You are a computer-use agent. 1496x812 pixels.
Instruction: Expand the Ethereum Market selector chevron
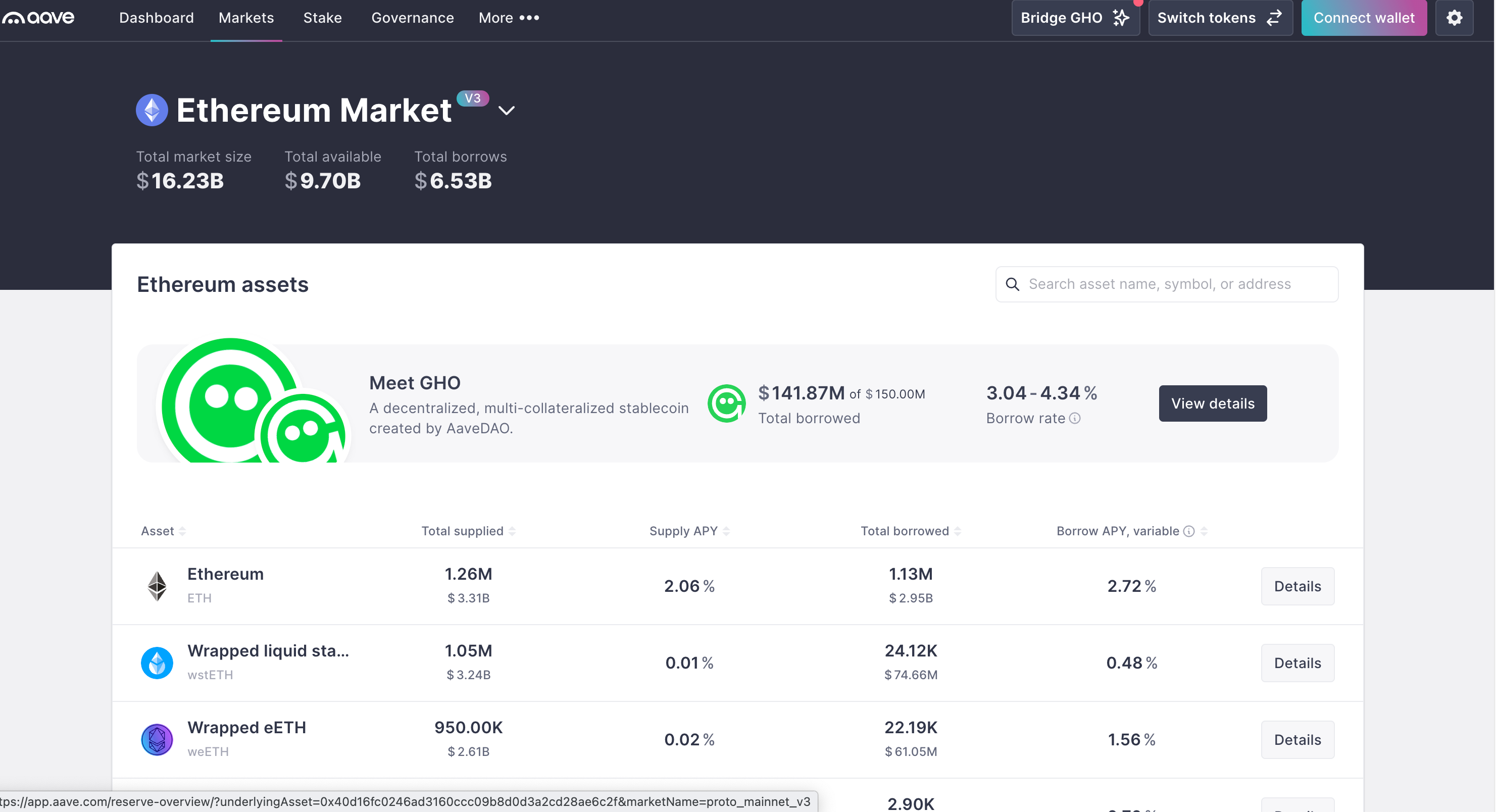click(x=507, y=111)
